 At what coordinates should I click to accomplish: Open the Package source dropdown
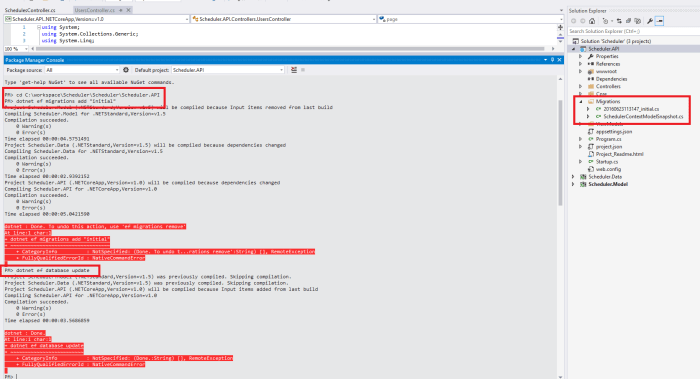tap(82, 70)
